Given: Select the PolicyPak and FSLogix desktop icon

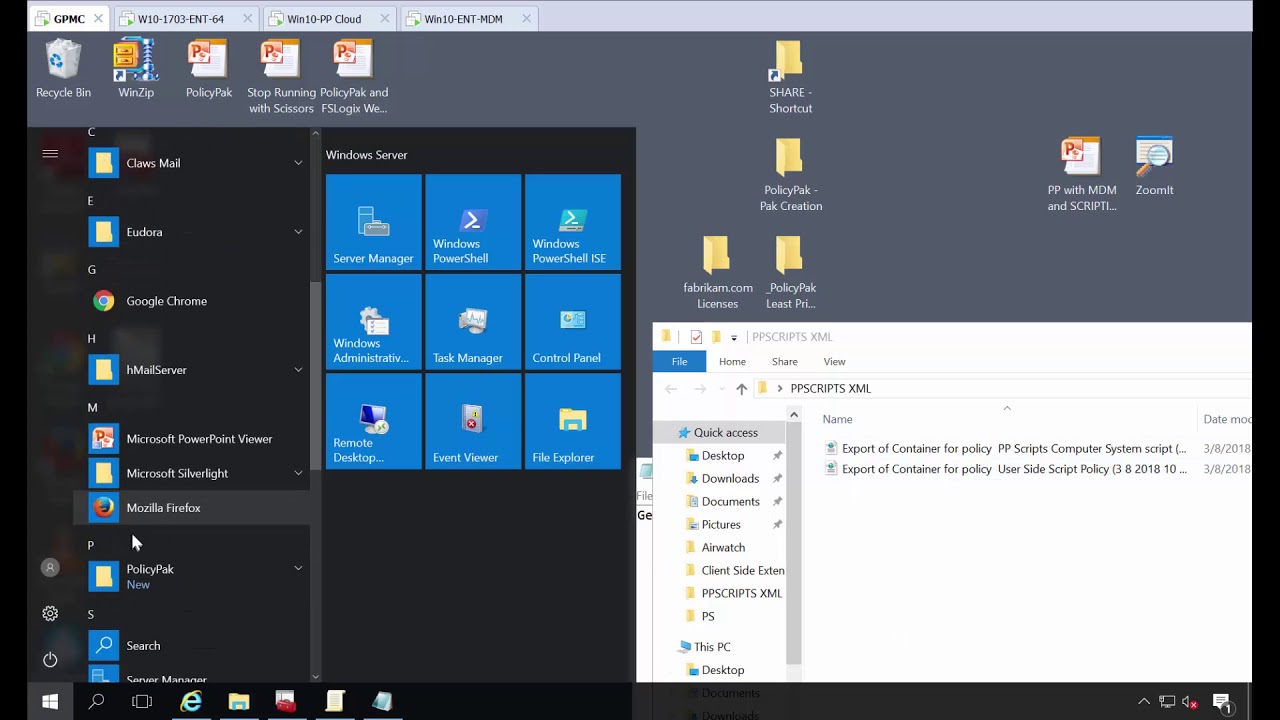Looking at the screenshot, I should pyautogui.click(x=354, y=77).
